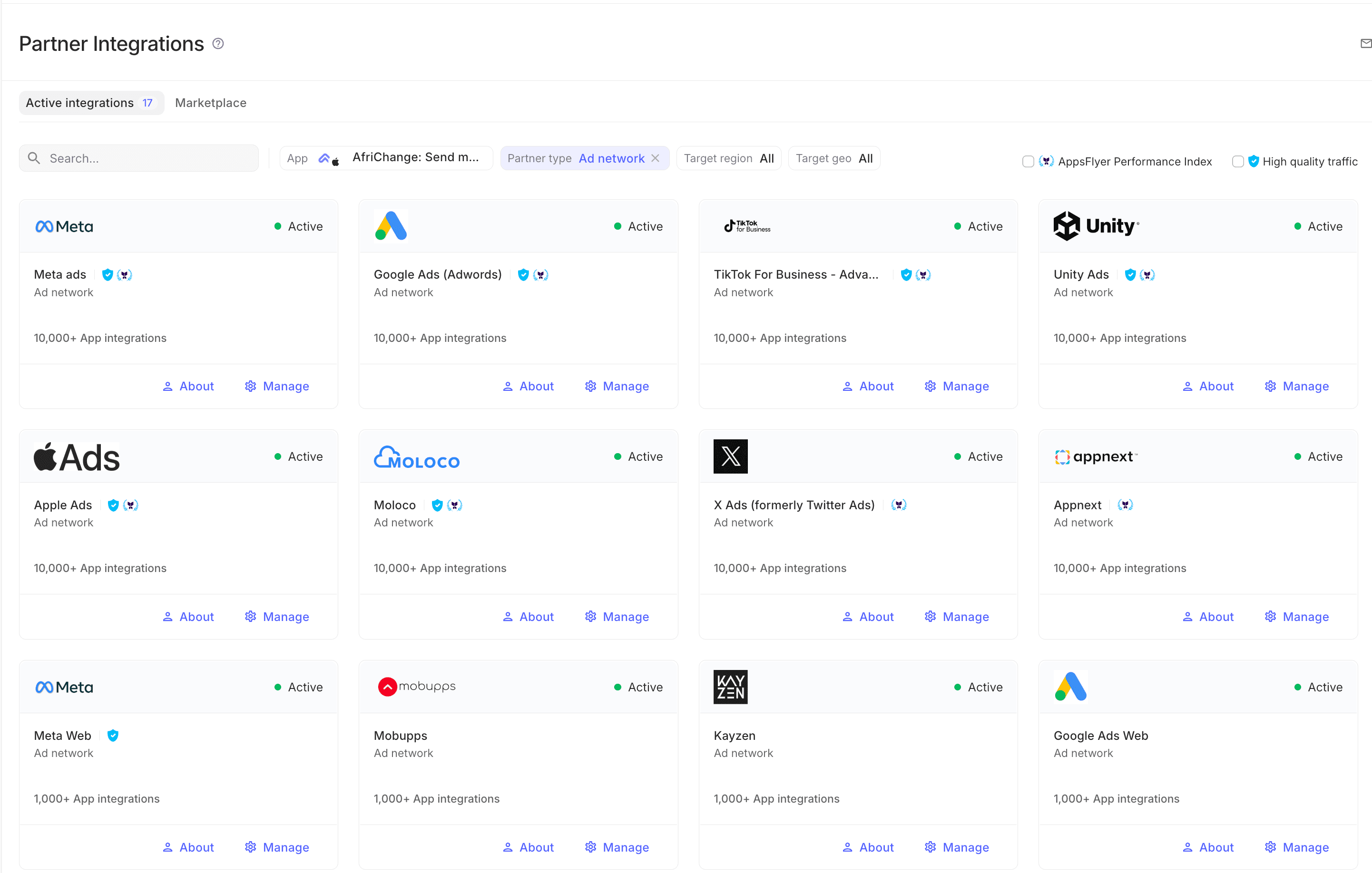Image resolution: width=1372 pixels, height=873 pixels.
Task: Manage the Google Ads Web integration
Action: click(x=1297, y=847)
